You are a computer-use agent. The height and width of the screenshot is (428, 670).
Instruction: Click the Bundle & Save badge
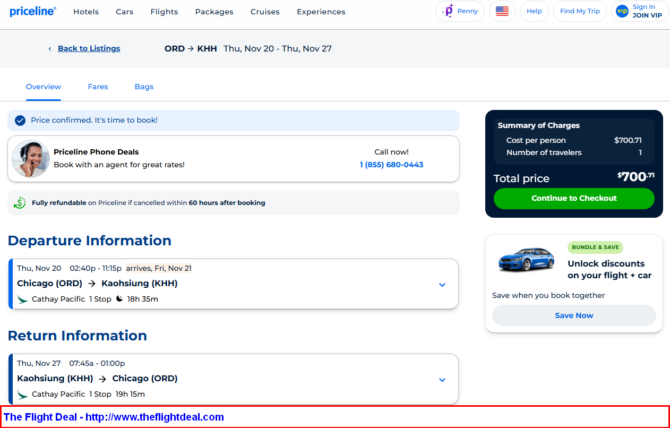[x=595, y=247]
